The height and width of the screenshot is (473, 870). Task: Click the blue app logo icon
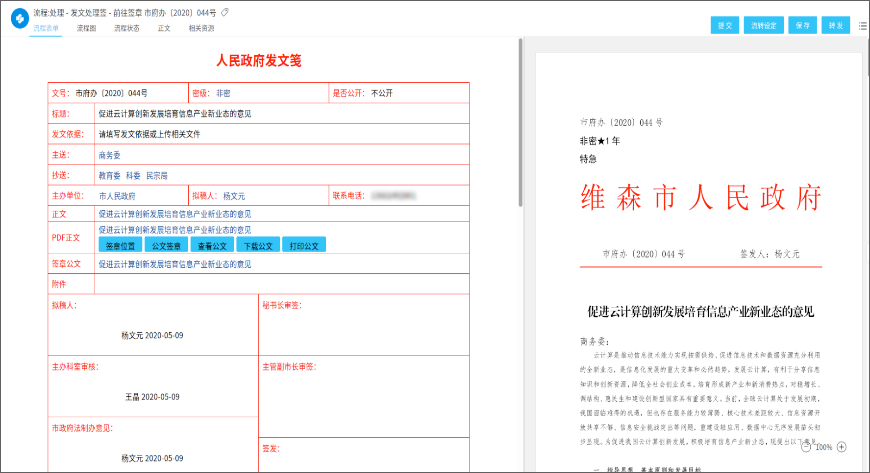pos(16,18)
